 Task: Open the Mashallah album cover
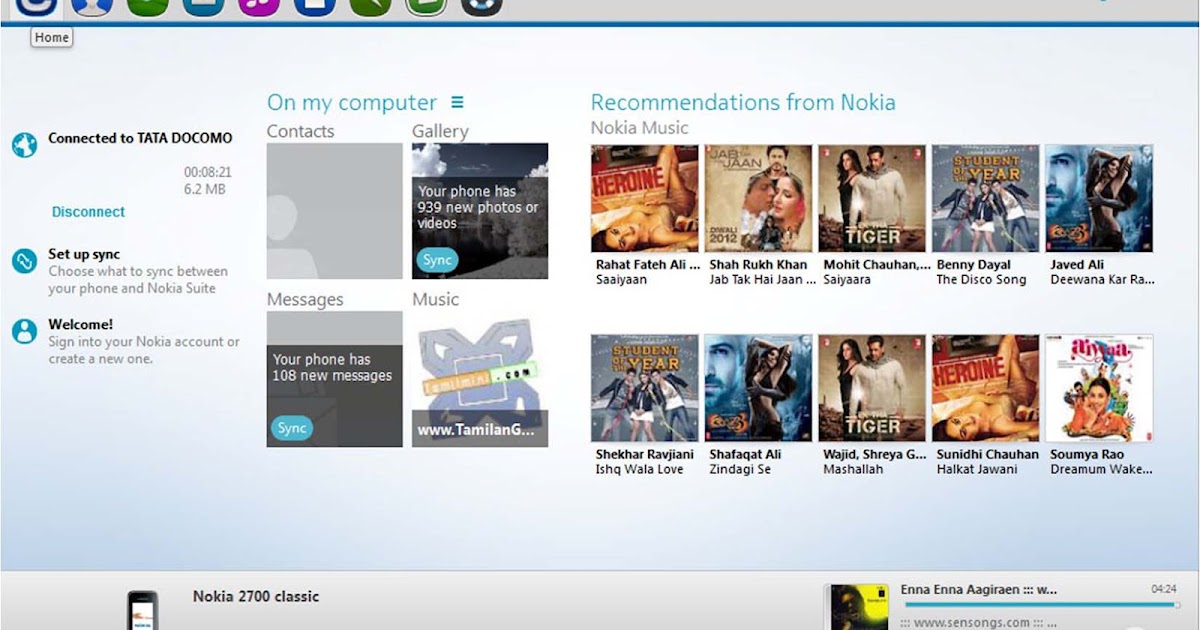pos(872,388)
